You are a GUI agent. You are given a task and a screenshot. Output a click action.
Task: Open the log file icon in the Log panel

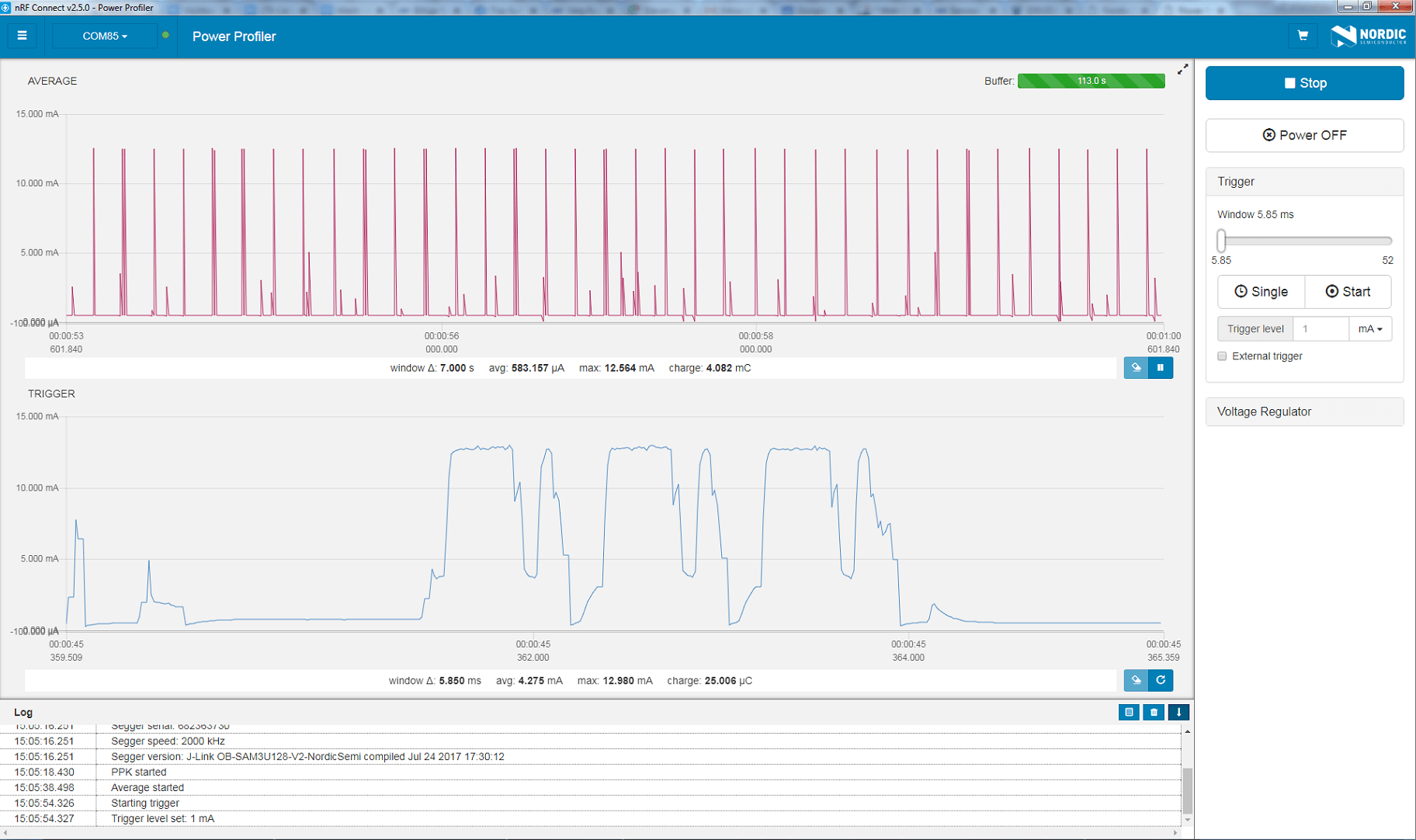(x=1129, y=712)
